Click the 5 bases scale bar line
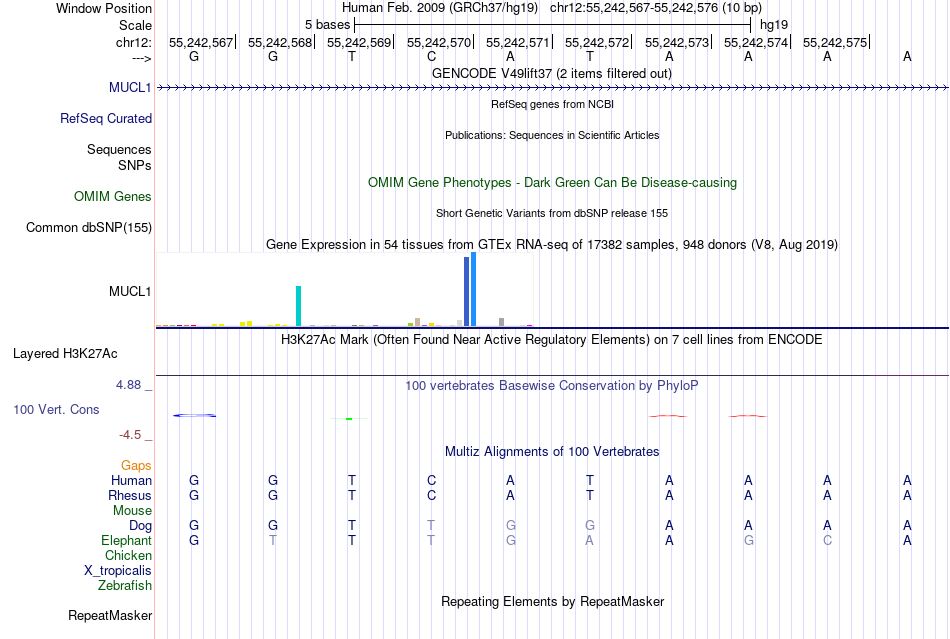The width and height of the screenshot is (950, 639). [553, 25]
